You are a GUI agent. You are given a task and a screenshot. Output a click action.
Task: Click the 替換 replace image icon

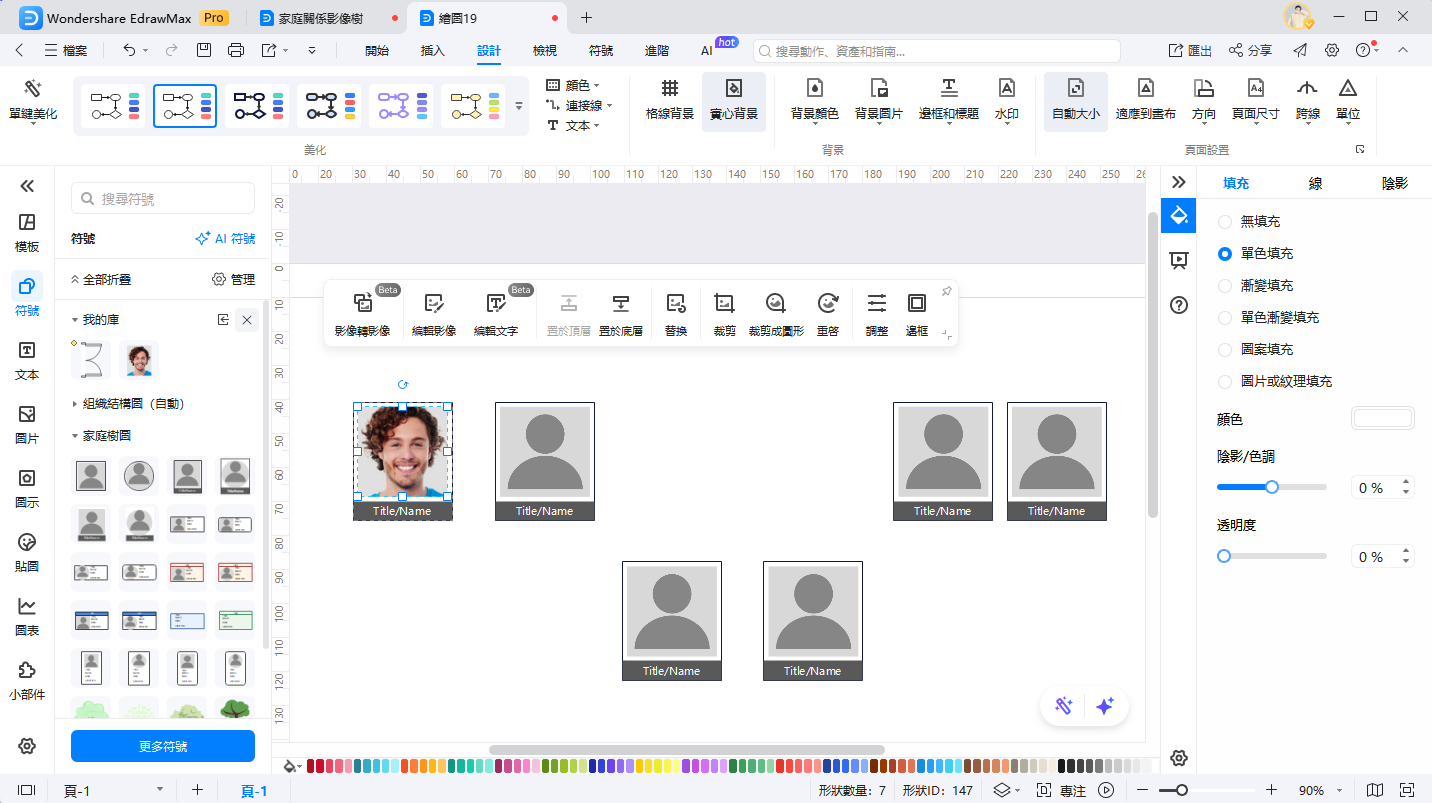(x=676, y=304)
